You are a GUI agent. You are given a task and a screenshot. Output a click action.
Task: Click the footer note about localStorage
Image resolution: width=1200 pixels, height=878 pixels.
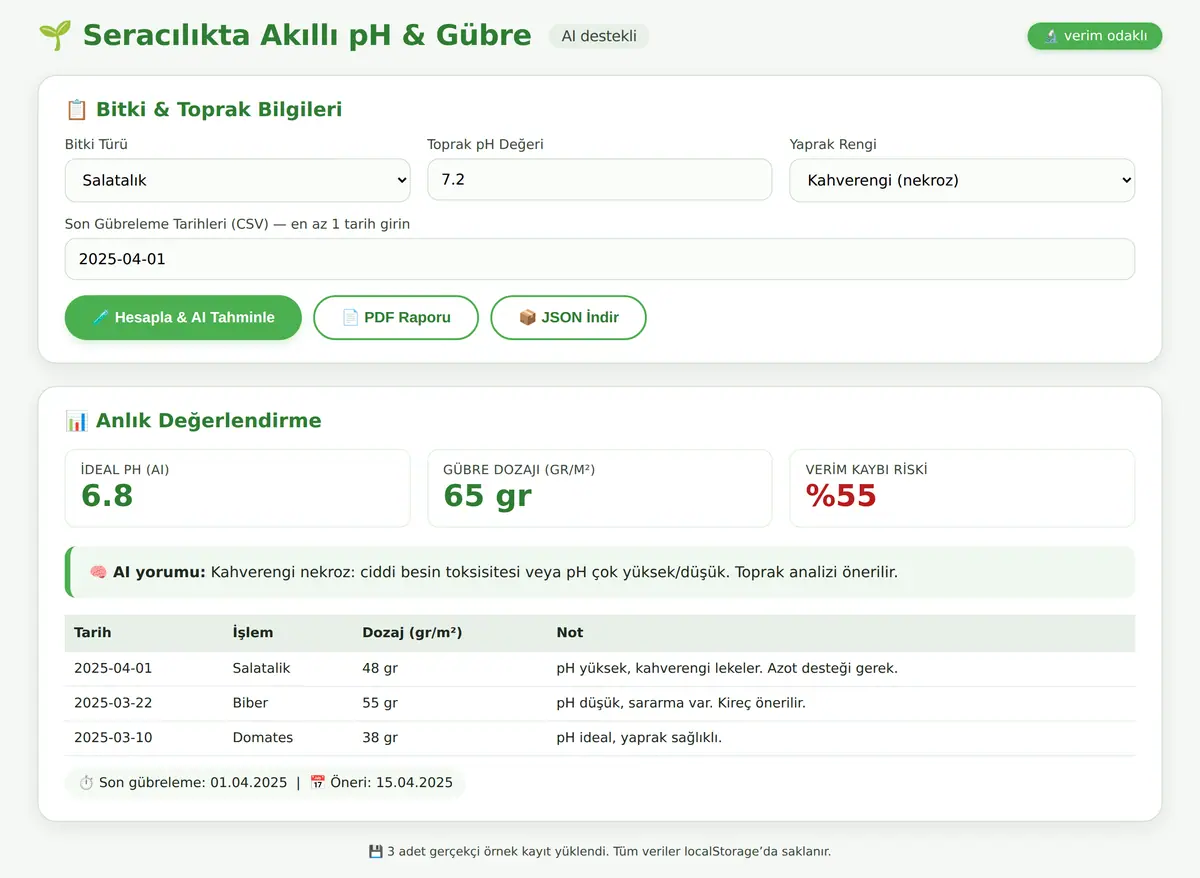[600, 852]
